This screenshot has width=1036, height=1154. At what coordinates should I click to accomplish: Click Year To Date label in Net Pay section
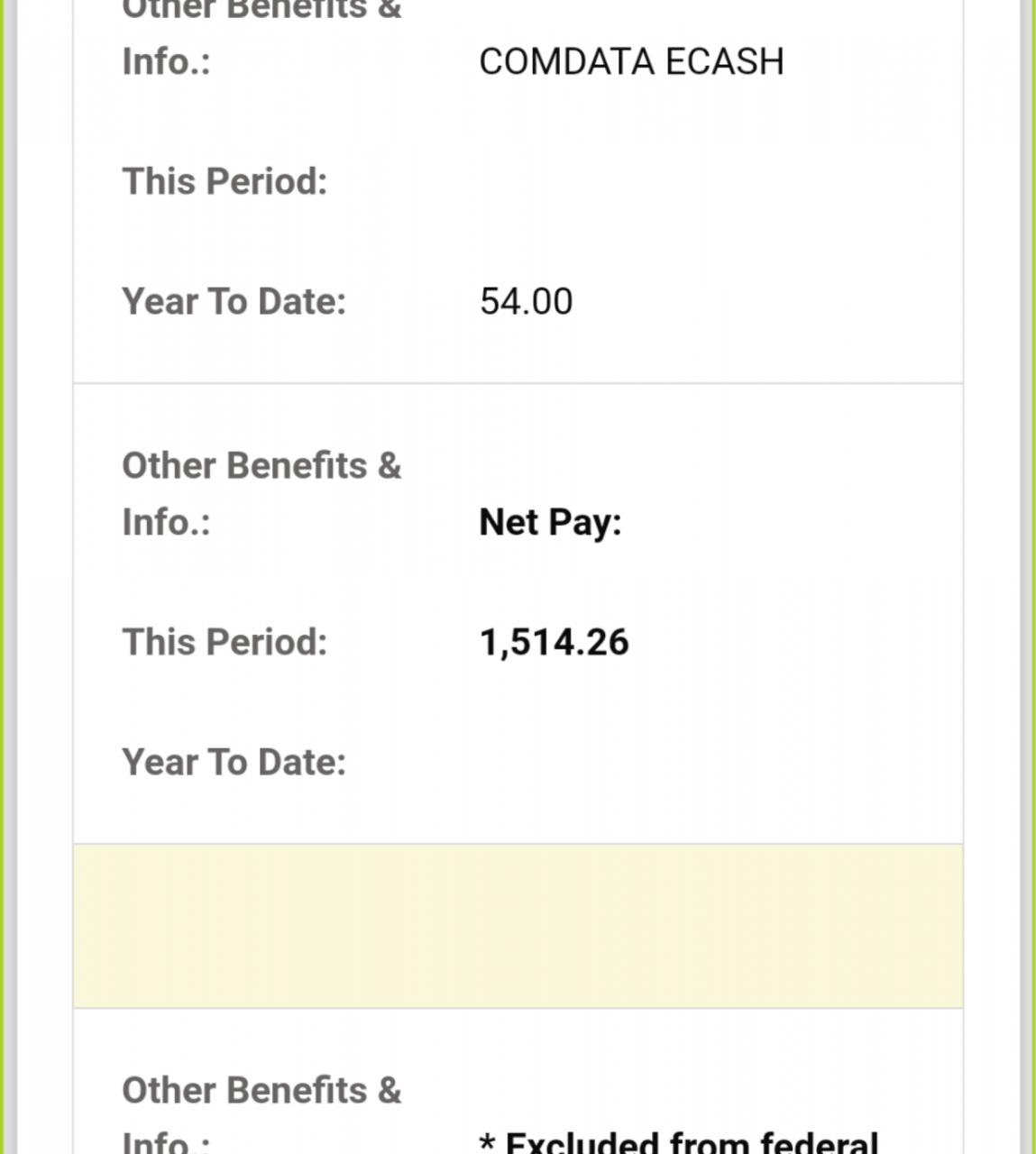pos(234,763)
